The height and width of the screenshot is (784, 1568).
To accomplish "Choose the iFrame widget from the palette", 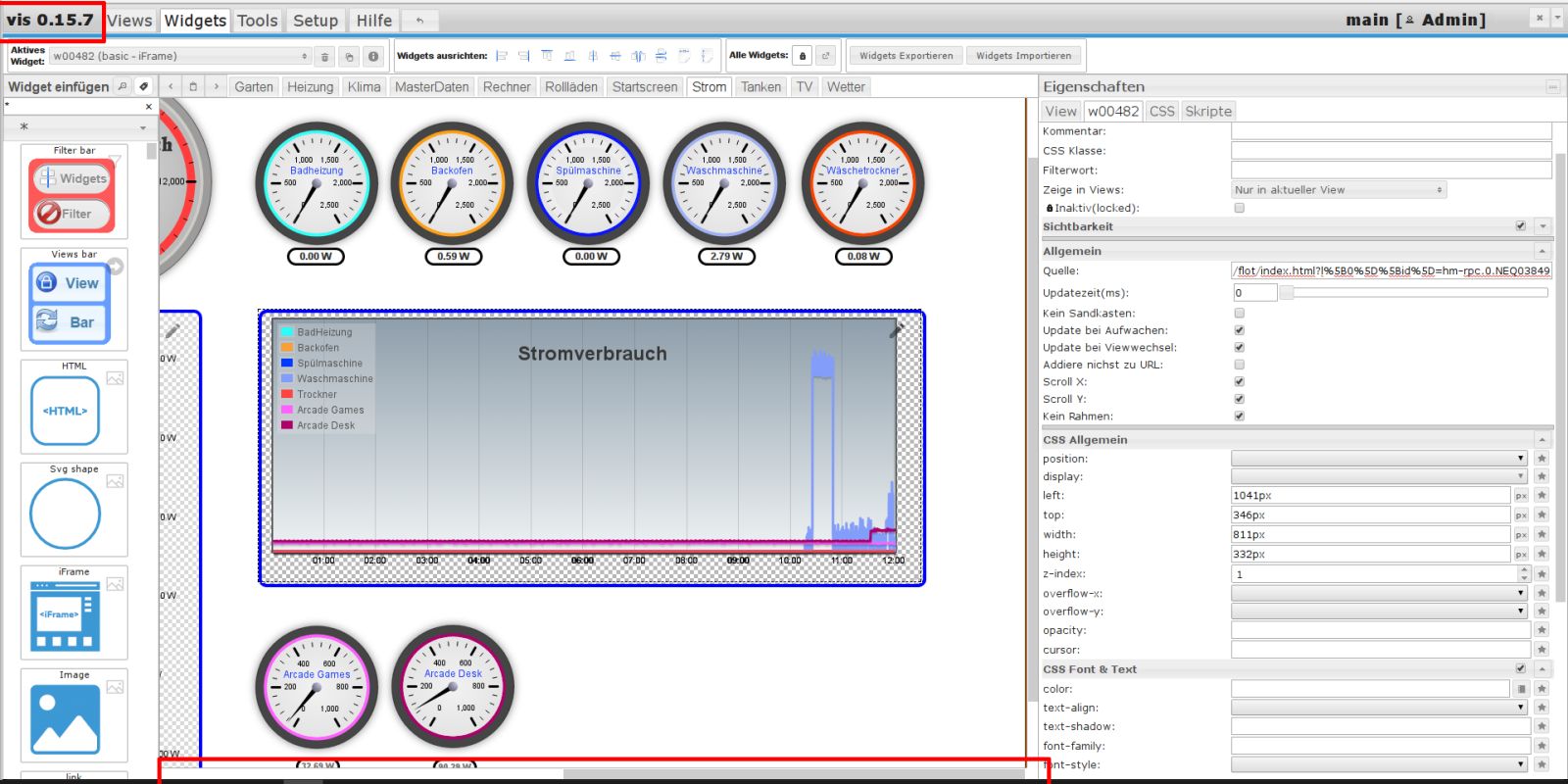I will 74,612.
